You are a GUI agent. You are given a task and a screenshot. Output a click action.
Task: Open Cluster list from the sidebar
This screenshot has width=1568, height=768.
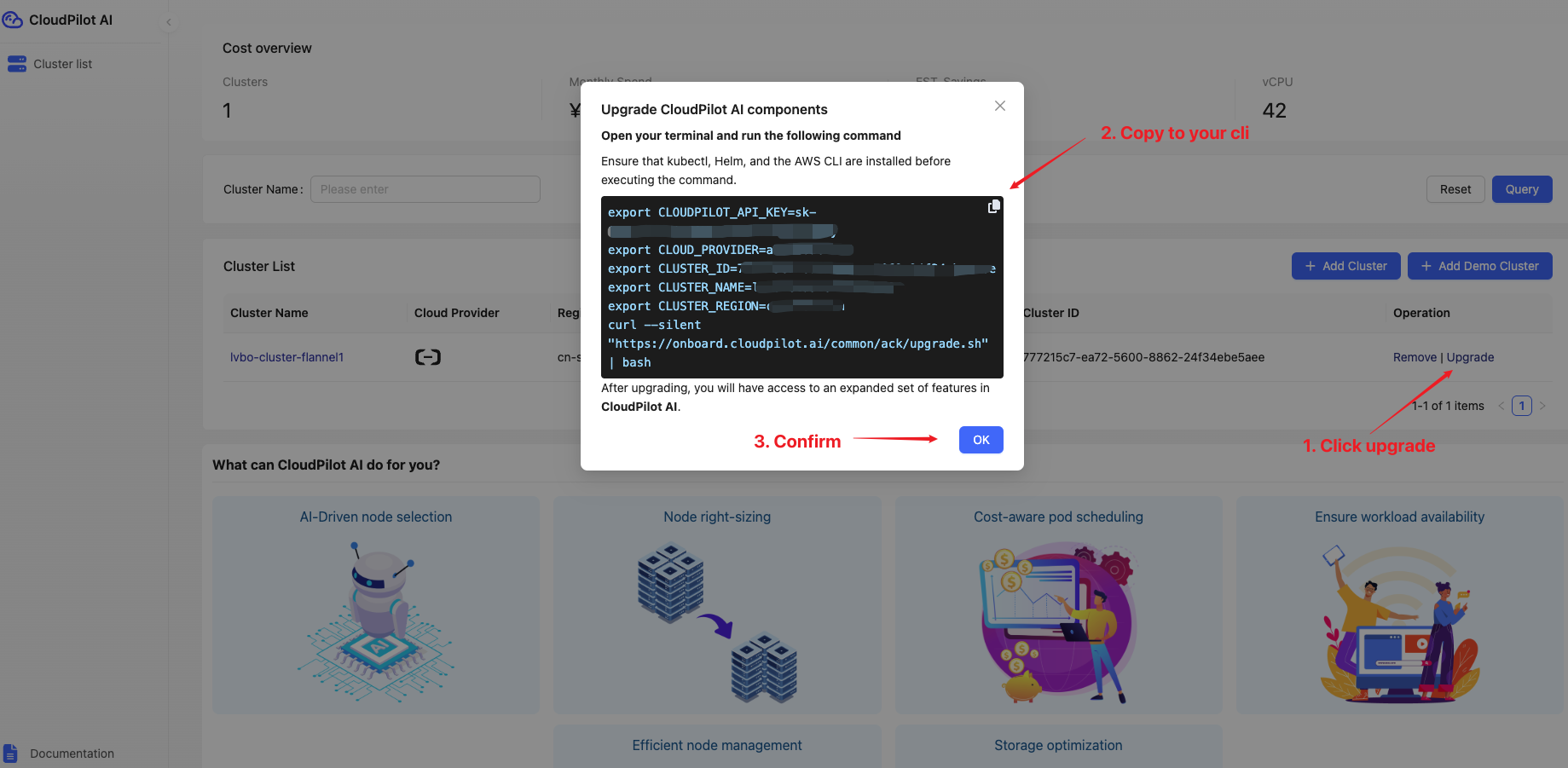click(x=62, y=64)
